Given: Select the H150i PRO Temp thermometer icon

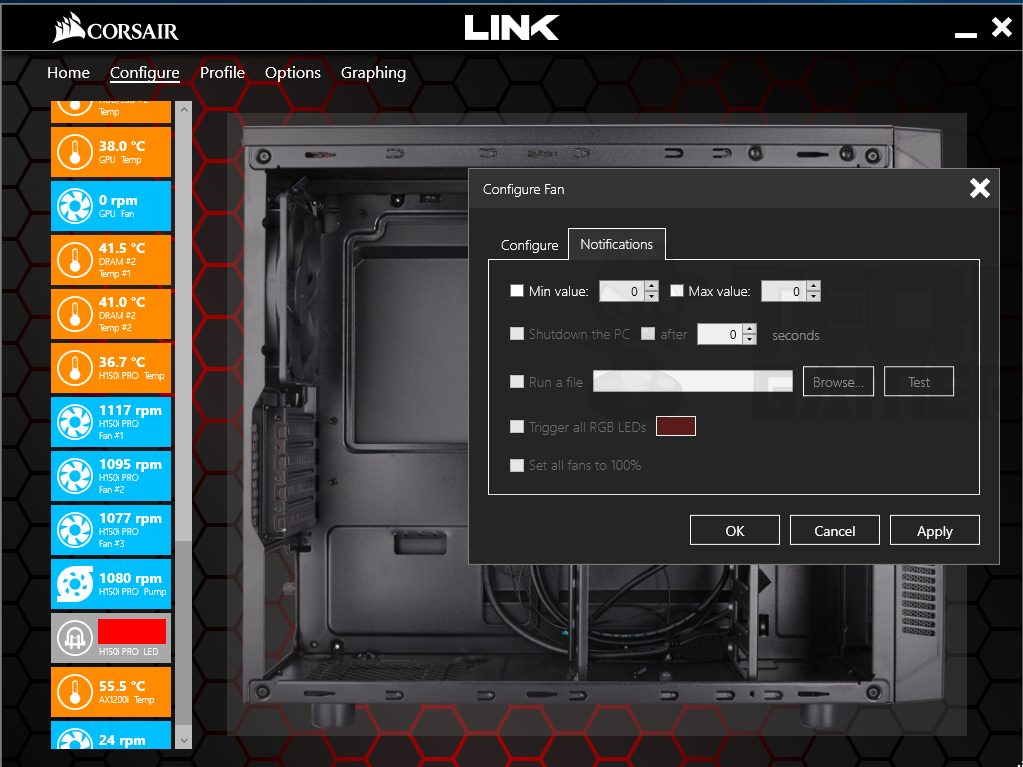Looking at the screenshot, I should tap(74, 368).
